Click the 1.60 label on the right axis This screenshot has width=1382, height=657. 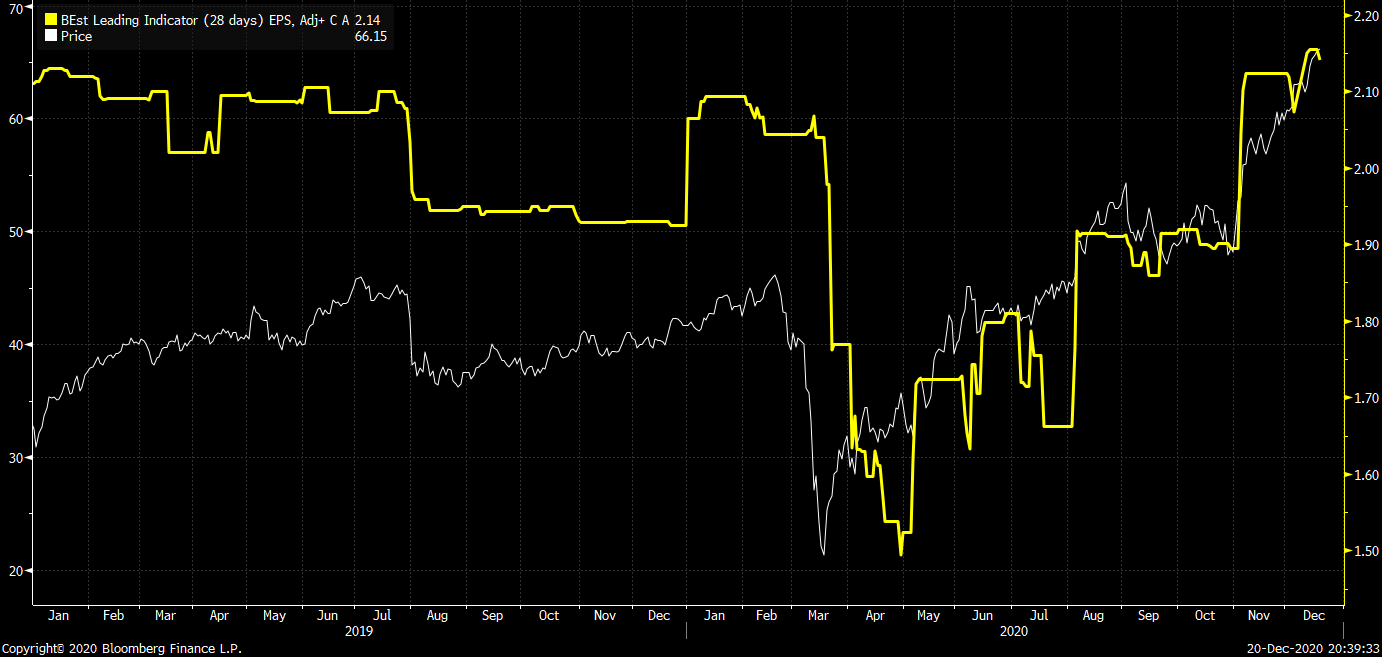pyautogui.click(x=1365, y=475)
